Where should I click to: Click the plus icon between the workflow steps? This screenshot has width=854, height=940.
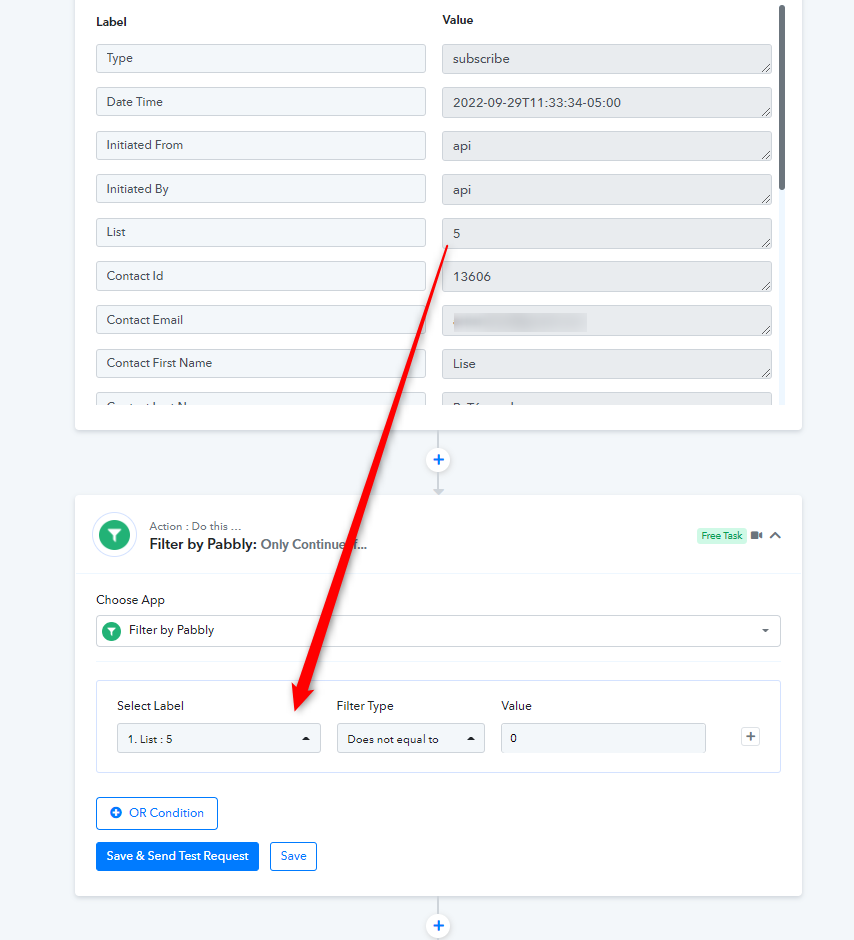(x=438, y=460)
